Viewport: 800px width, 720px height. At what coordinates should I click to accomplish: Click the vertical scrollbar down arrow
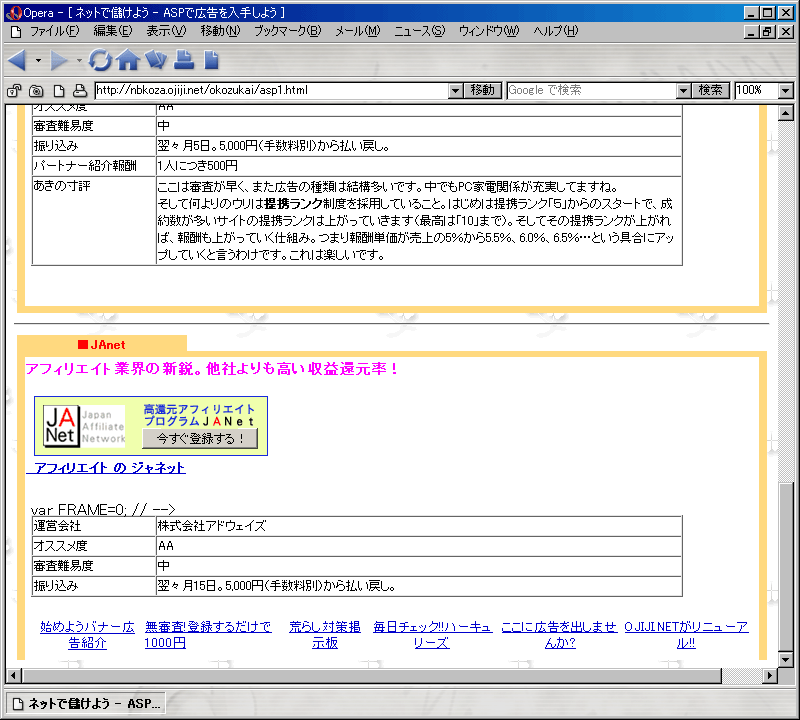(786, 659)
